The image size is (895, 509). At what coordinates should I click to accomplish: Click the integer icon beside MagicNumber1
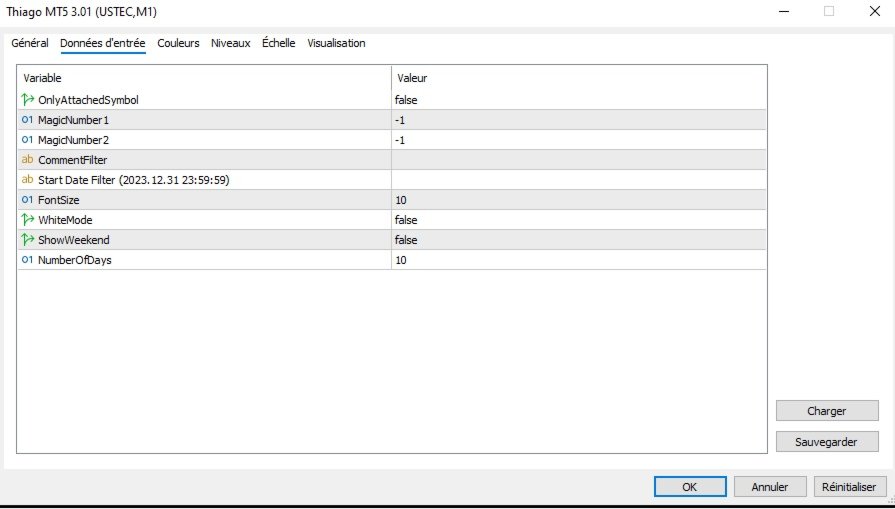(x=27, y=120)
